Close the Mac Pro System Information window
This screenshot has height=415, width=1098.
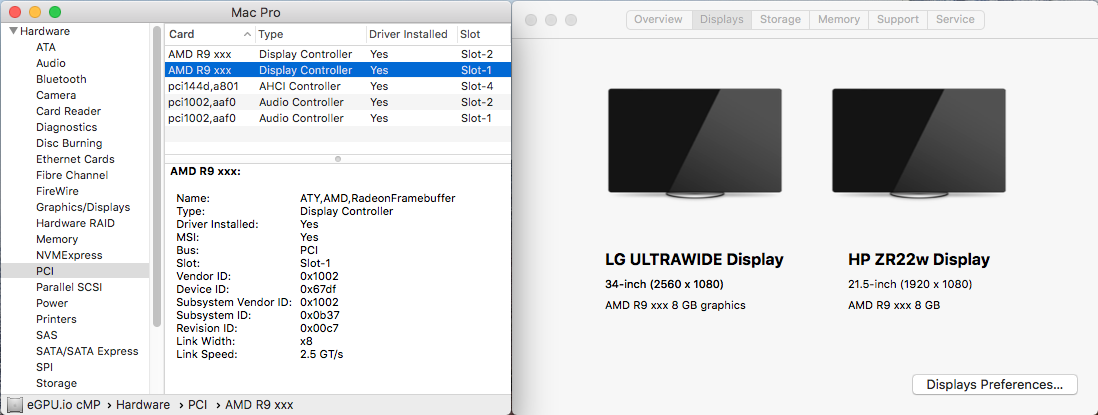[15, 12]
